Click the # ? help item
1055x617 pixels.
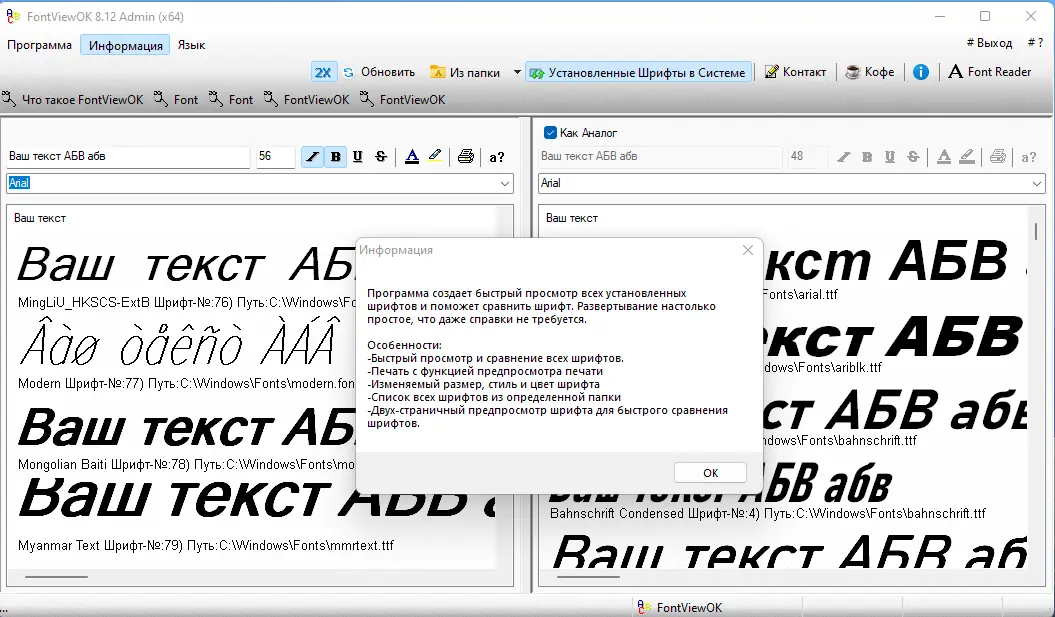(1035, 42)
